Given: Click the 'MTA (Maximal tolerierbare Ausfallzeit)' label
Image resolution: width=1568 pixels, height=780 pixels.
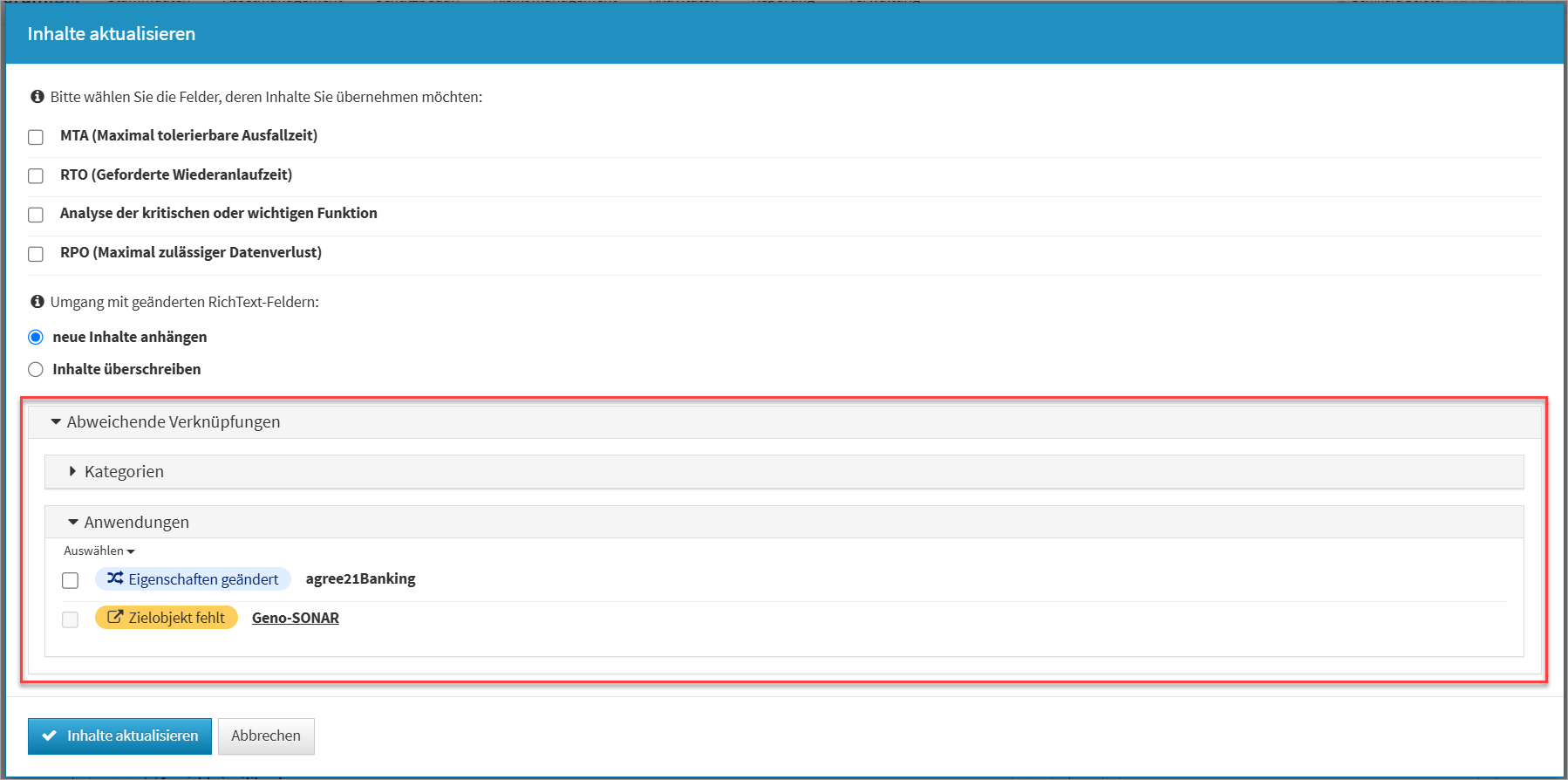Looking at the screenshot, I should click(188, 135).
